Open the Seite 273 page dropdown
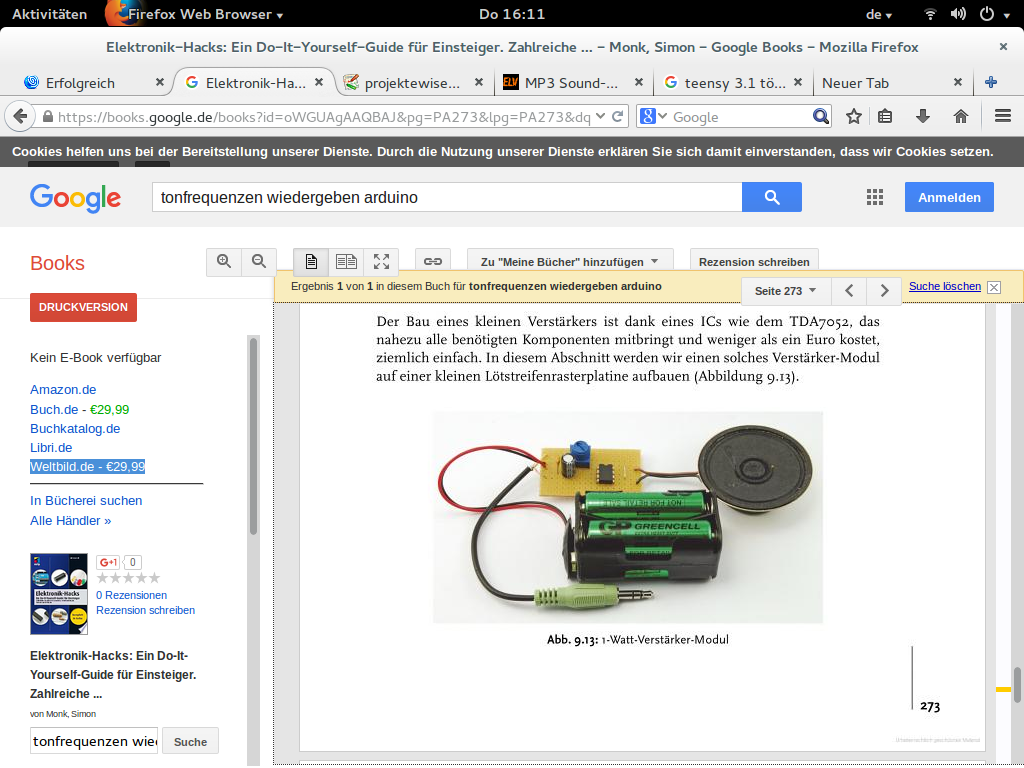 coord(786,291)
